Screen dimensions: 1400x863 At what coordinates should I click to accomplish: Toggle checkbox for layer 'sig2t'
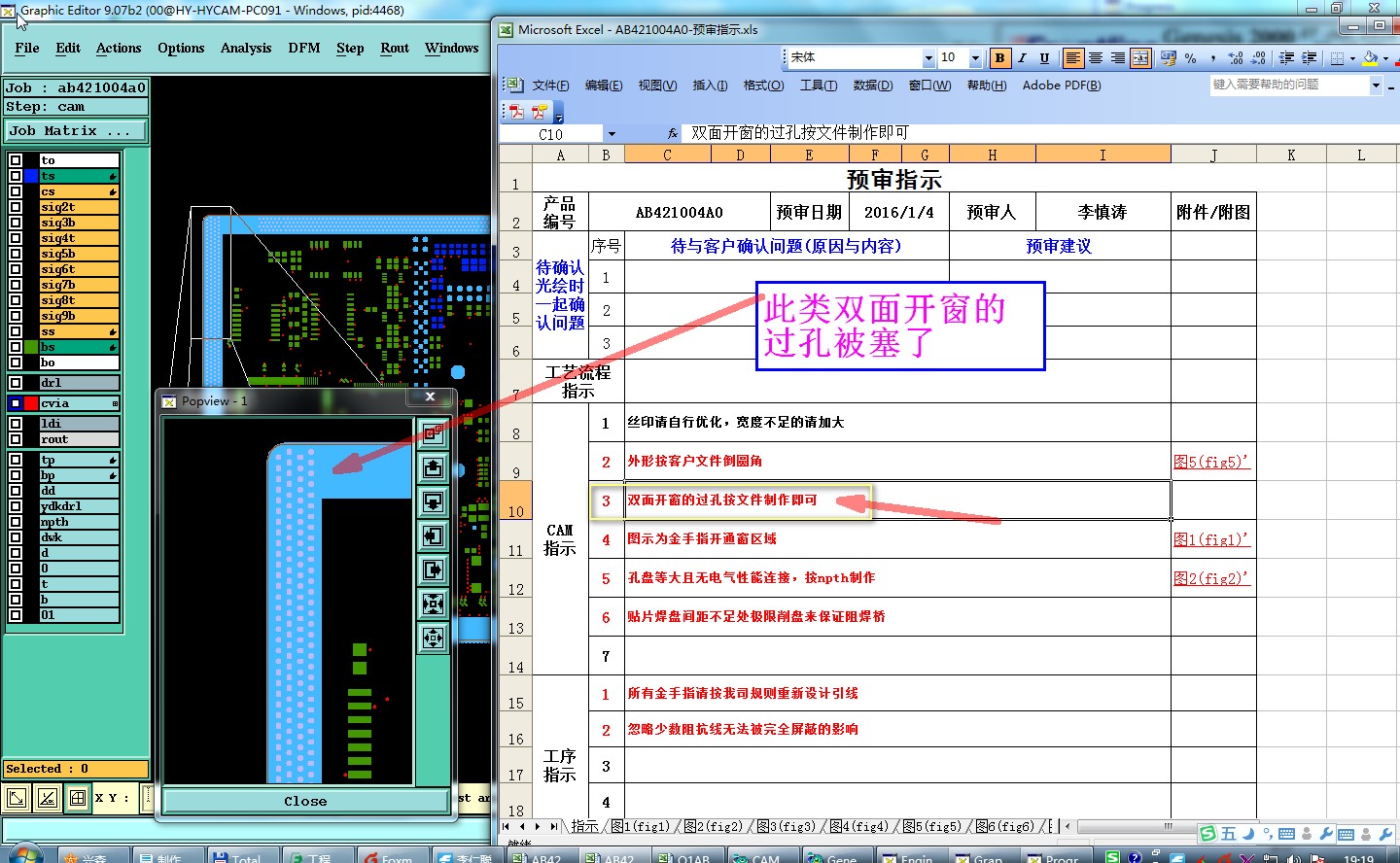pos(16,207)
